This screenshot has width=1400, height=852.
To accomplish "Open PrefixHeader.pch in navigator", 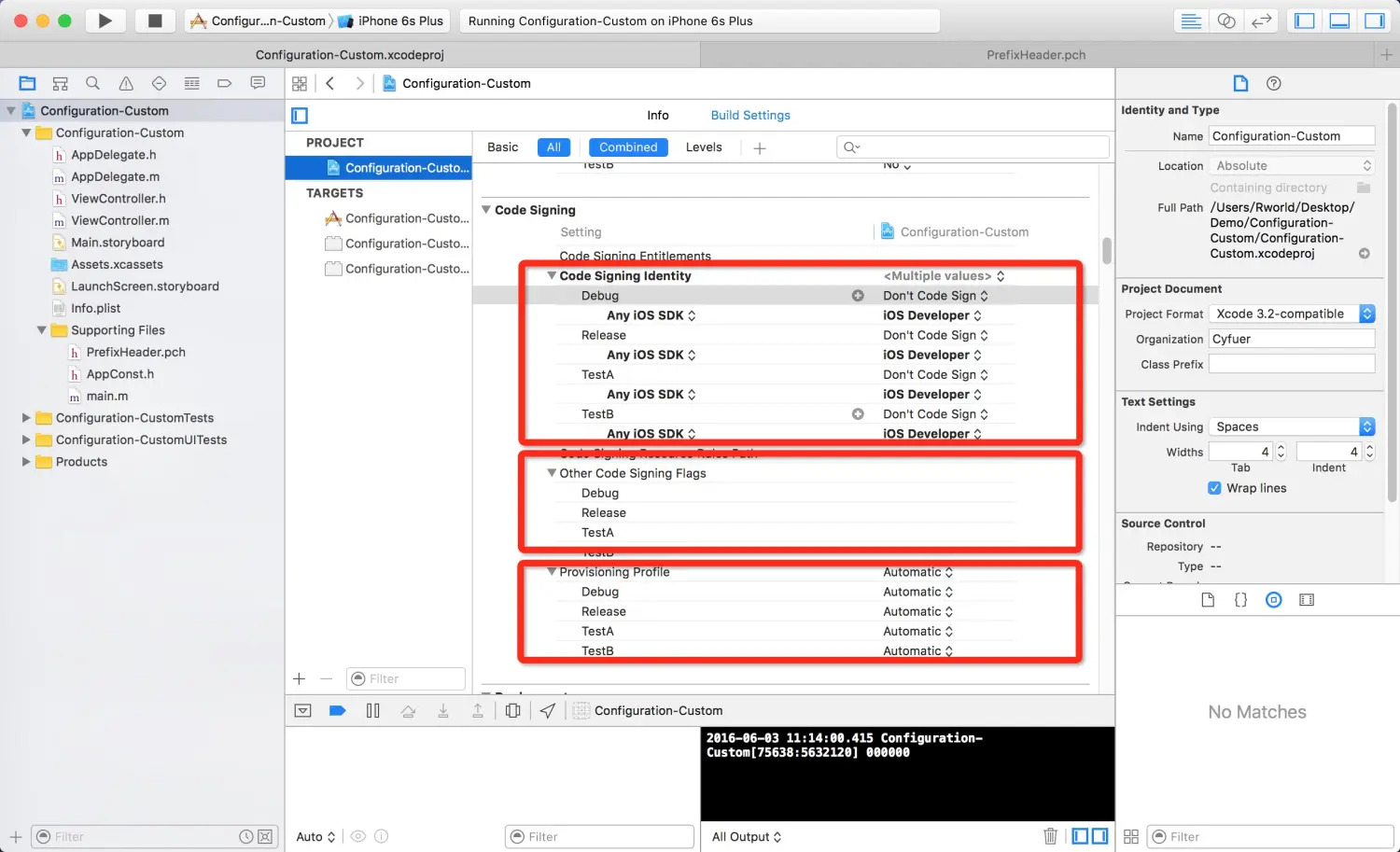I will tap(135, 352).
